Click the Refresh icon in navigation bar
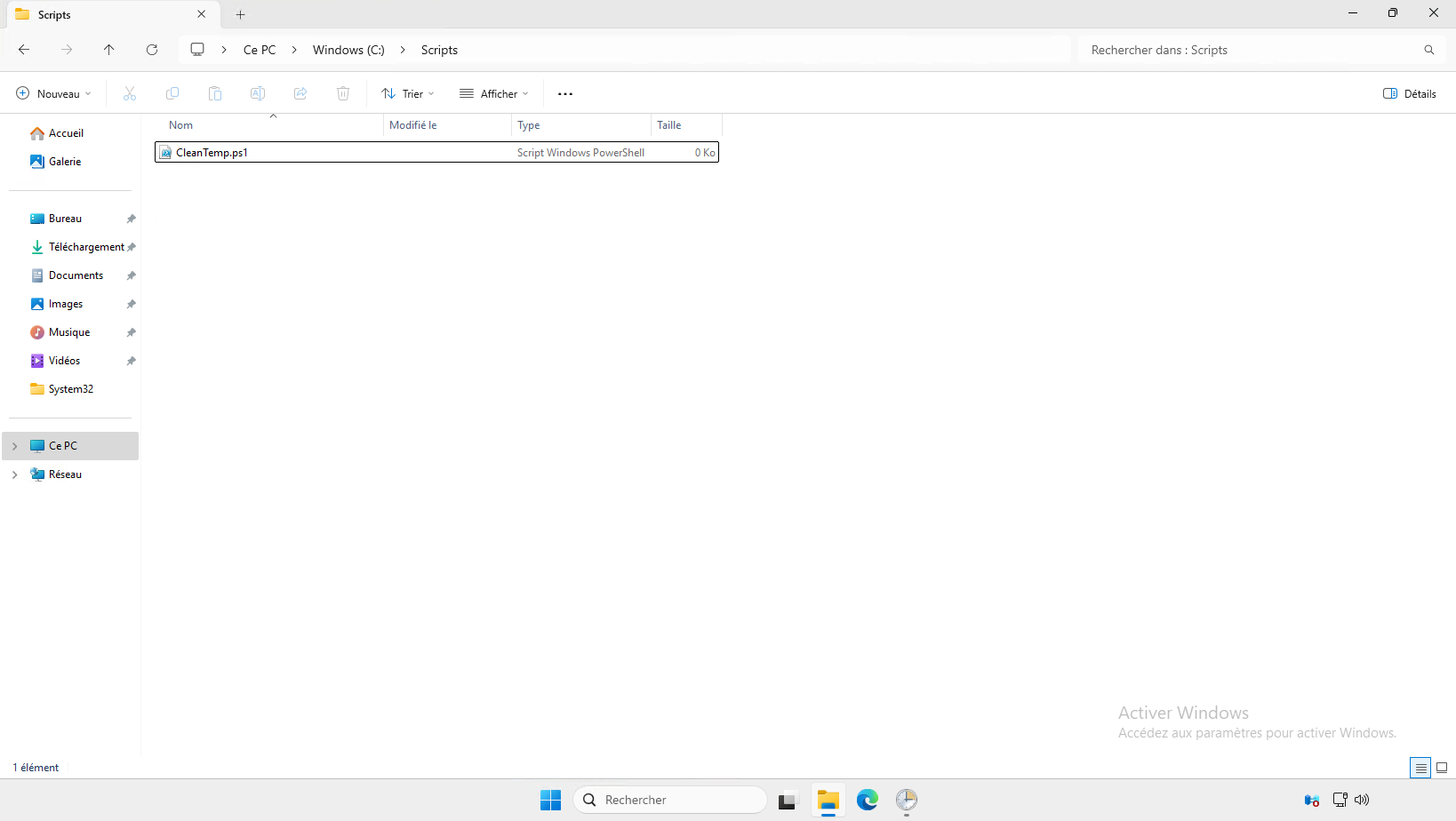 click(152, 50)
